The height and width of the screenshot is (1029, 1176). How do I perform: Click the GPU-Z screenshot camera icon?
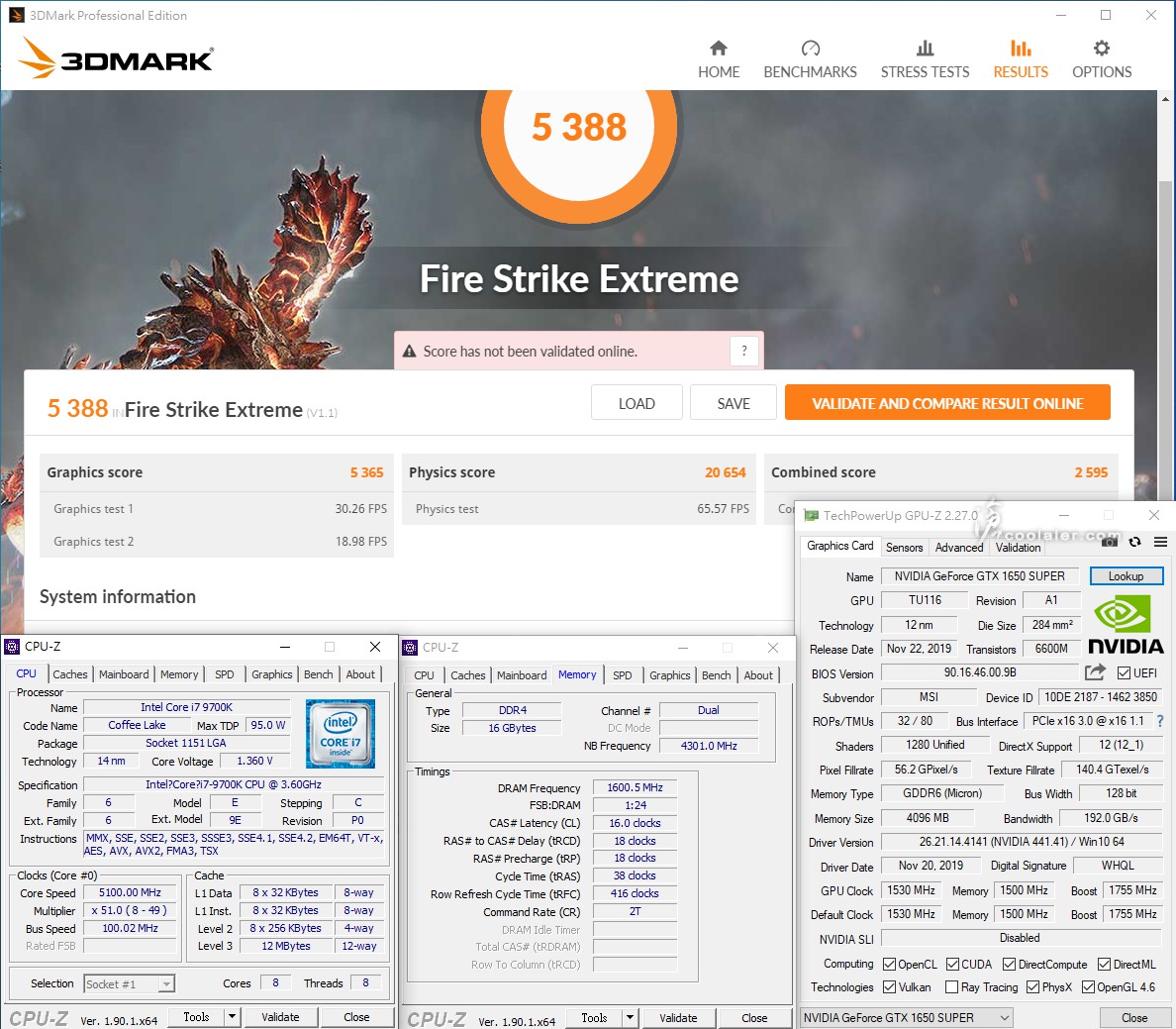1110,542
